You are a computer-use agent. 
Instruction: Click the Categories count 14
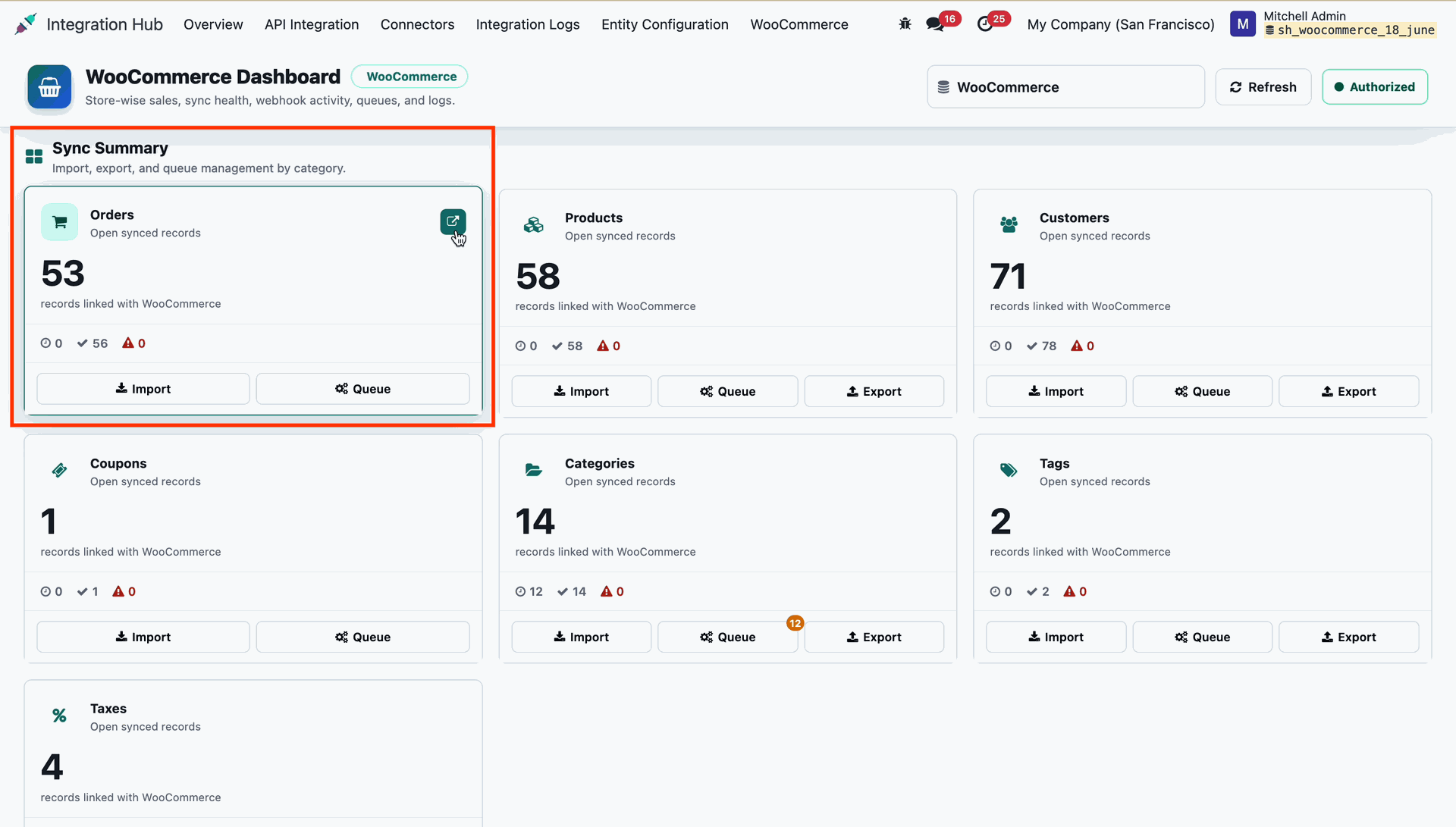pyautogui.click(x=535, y=522)
